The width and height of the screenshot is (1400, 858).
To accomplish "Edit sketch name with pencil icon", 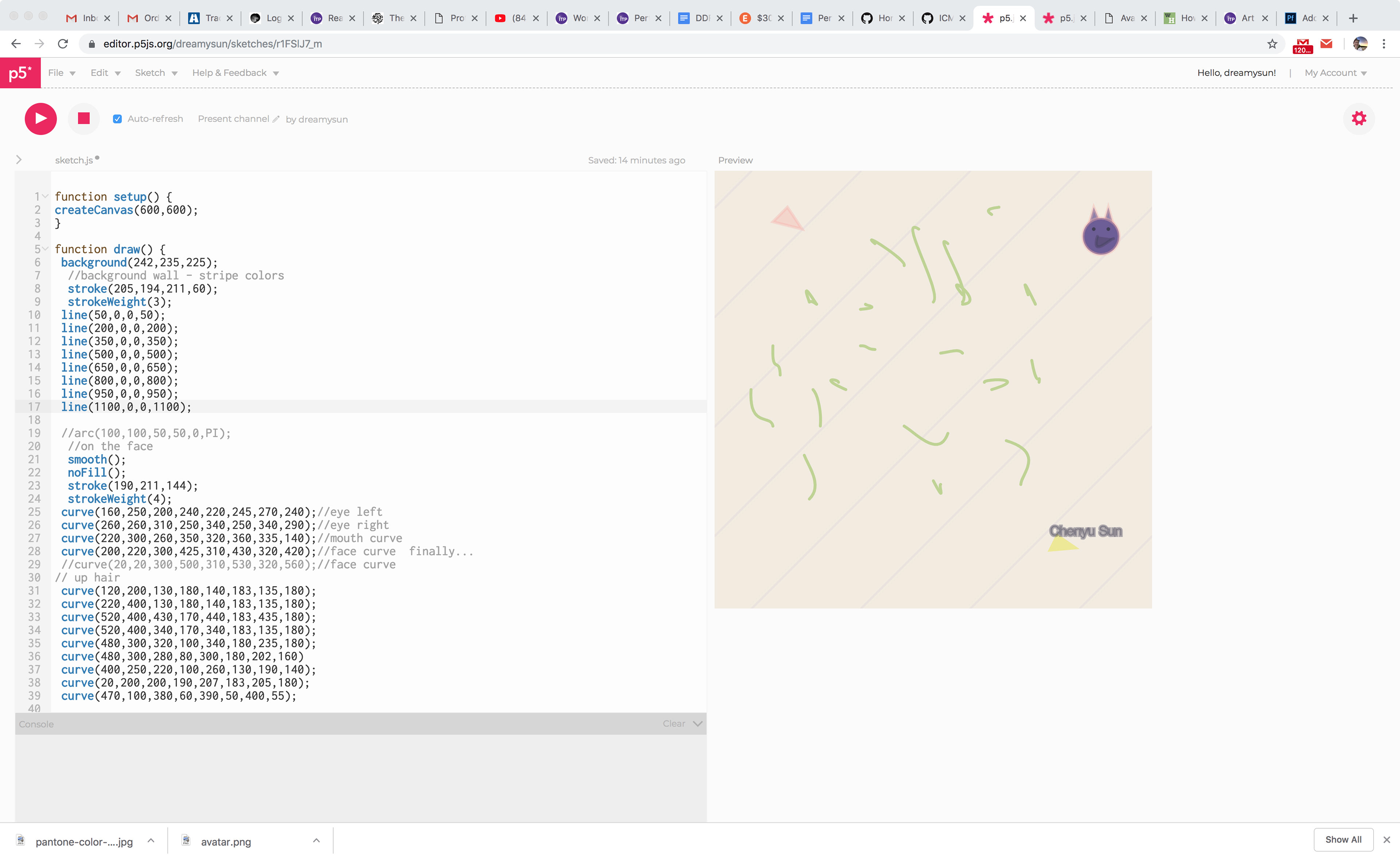I will (x=276, y=119).
